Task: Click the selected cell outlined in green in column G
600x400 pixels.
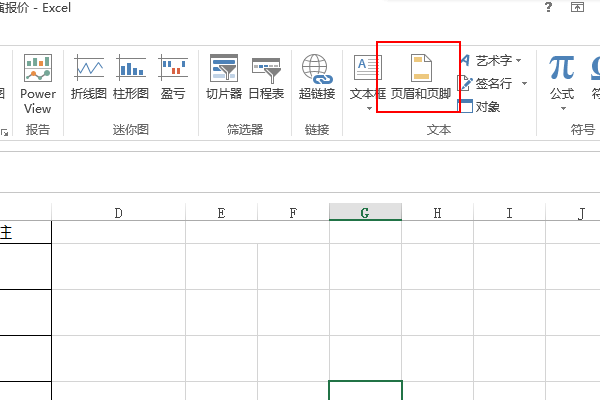Action: click(365, 390)
